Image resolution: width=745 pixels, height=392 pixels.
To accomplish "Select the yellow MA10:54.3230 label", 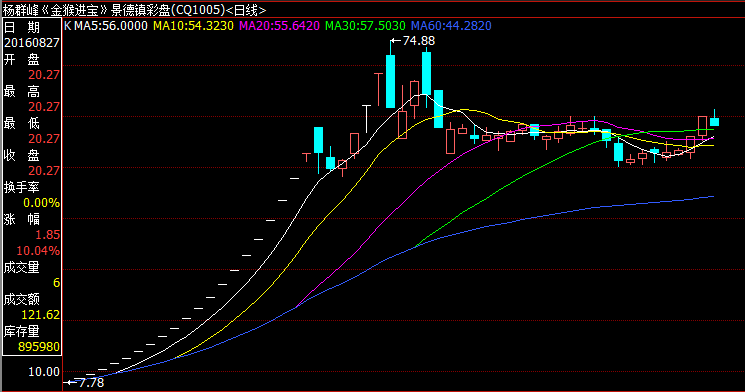I will click(193, 26).
